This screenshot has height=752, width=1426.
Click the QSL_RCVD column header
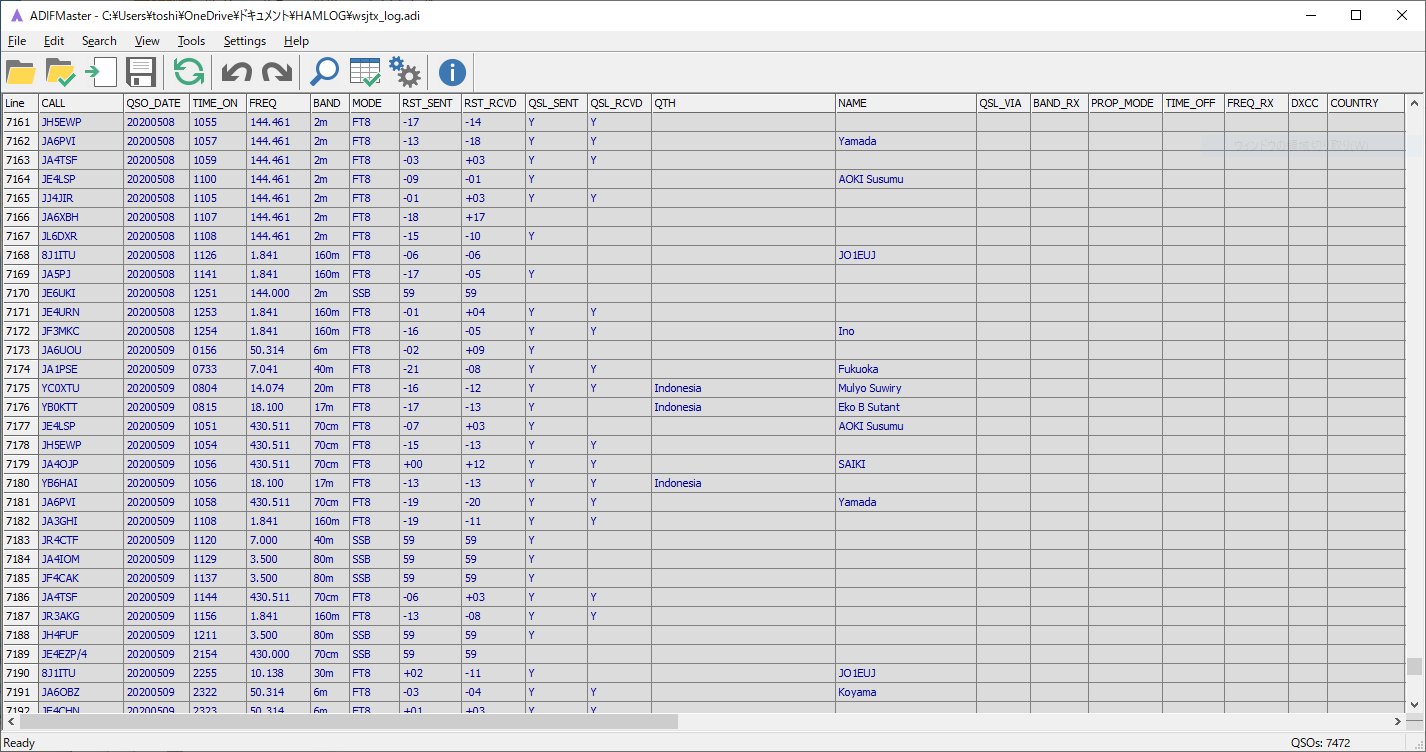(620, 103)
